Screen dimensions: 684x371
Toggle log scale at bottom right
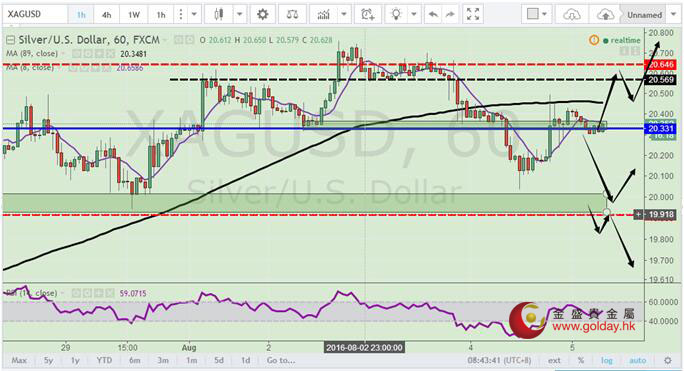pos(607,361)
